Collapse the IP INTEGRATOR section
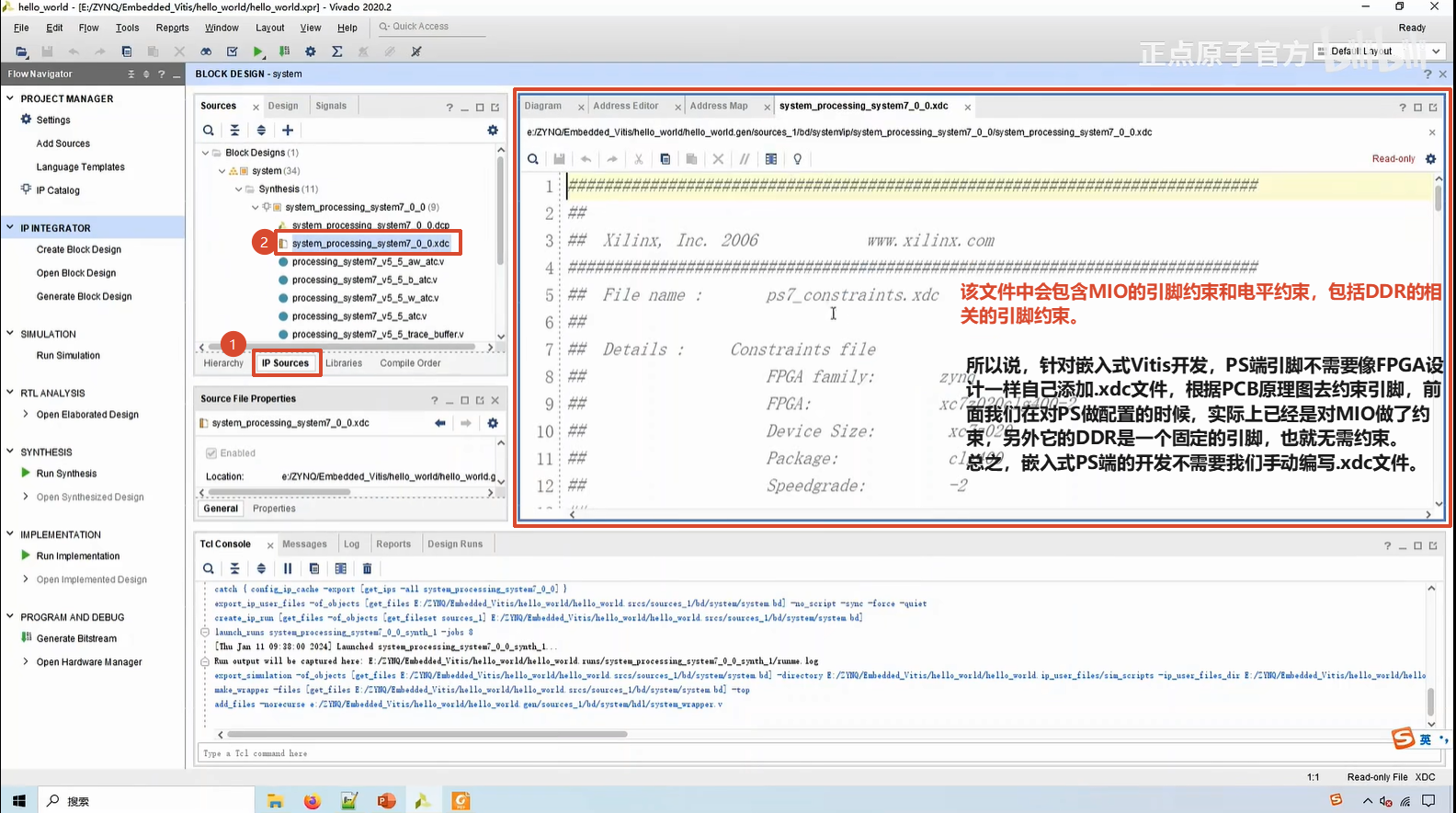Screen dimensions: 1456x813 click(10, 227)
